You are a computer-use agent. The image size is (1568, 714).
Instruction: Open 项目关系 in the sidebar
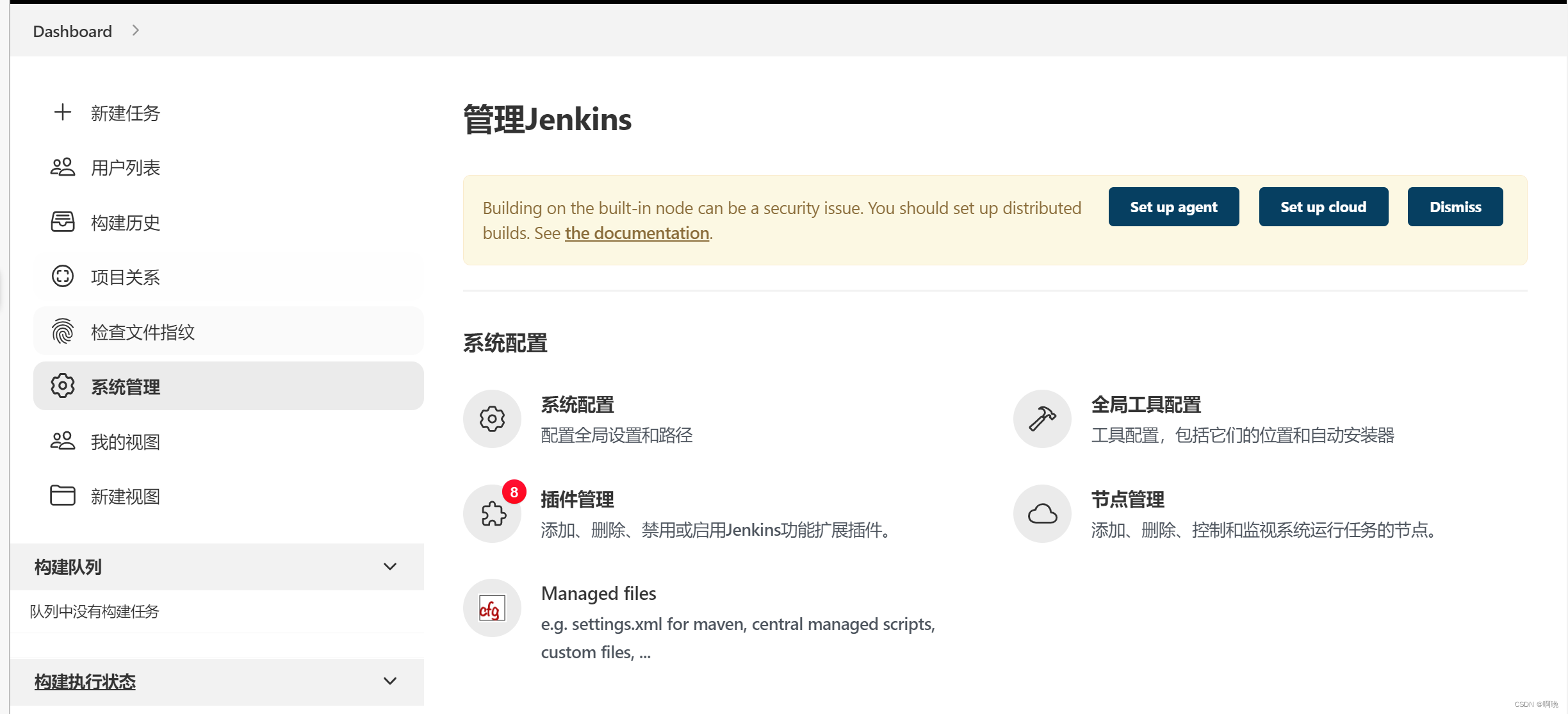point(229,277)
